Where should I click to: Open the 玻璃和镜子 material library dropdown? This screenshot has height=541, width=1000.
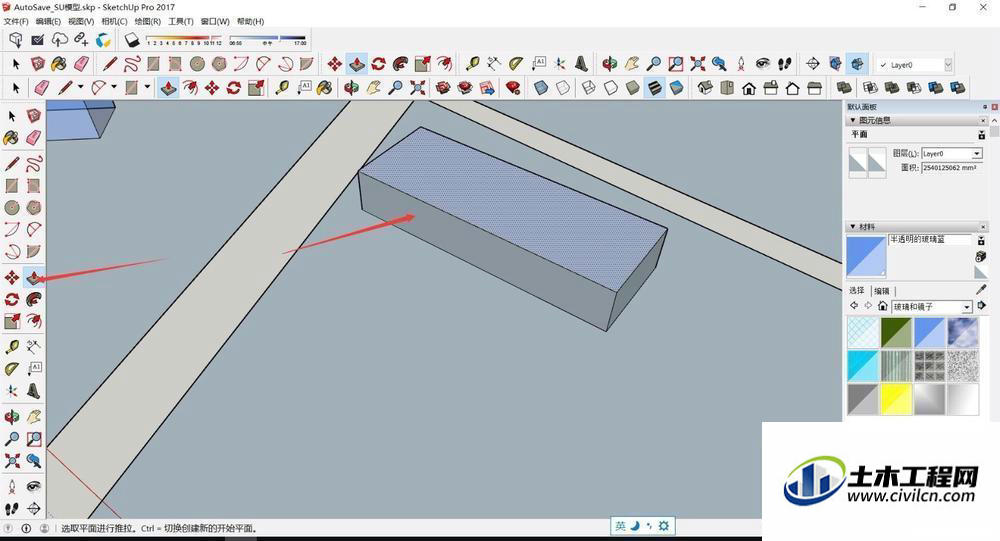966,307
